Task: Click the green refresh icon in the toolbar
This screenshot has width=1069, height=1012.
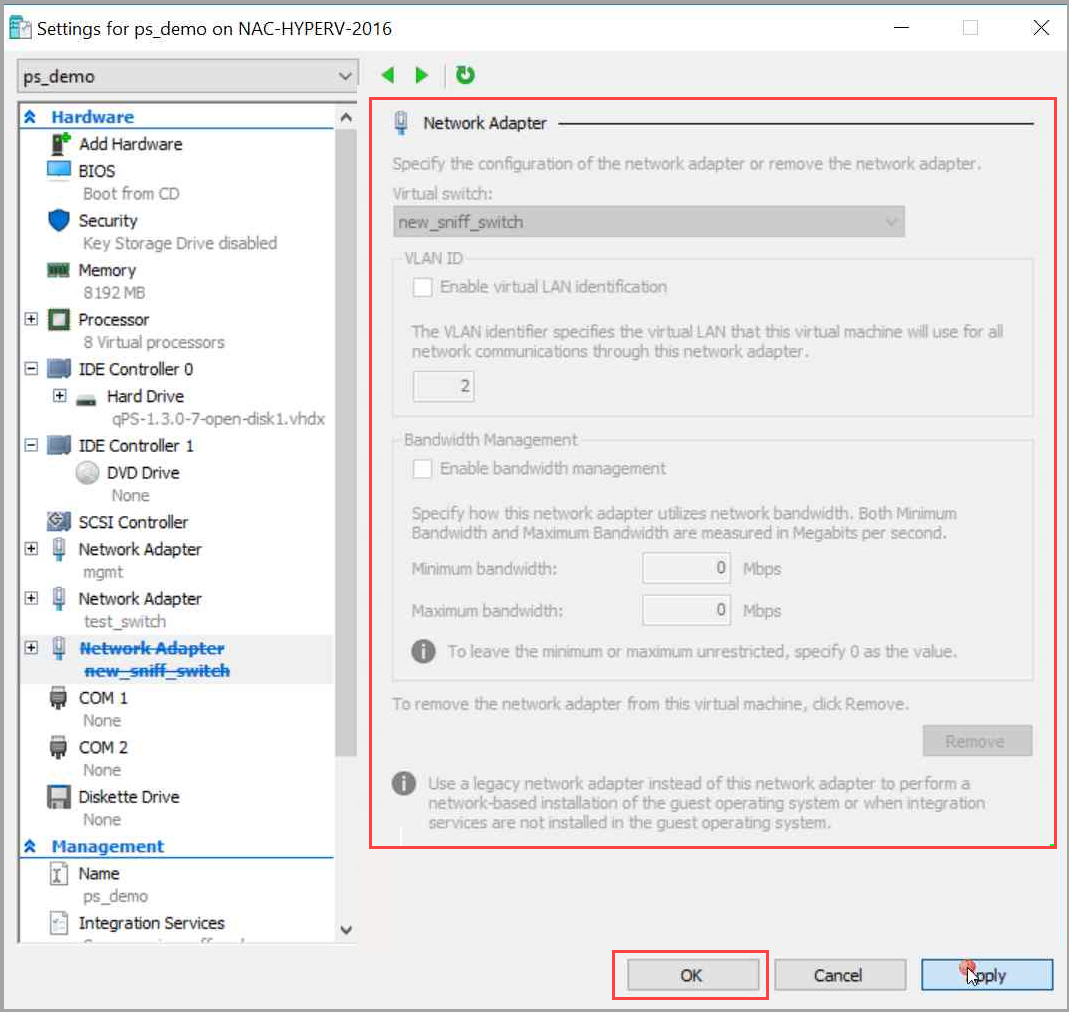Action: click(x=464, y=75)
